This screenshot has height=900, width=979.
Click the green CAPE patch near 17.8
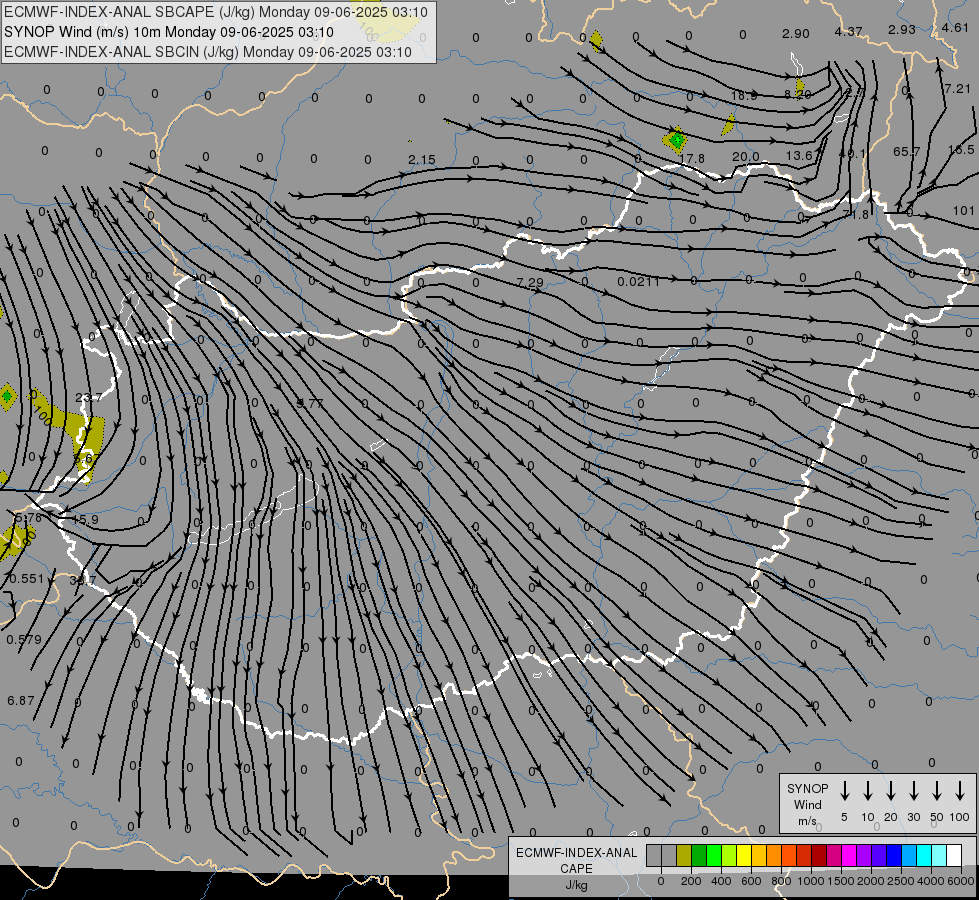(x=676, y=139)
